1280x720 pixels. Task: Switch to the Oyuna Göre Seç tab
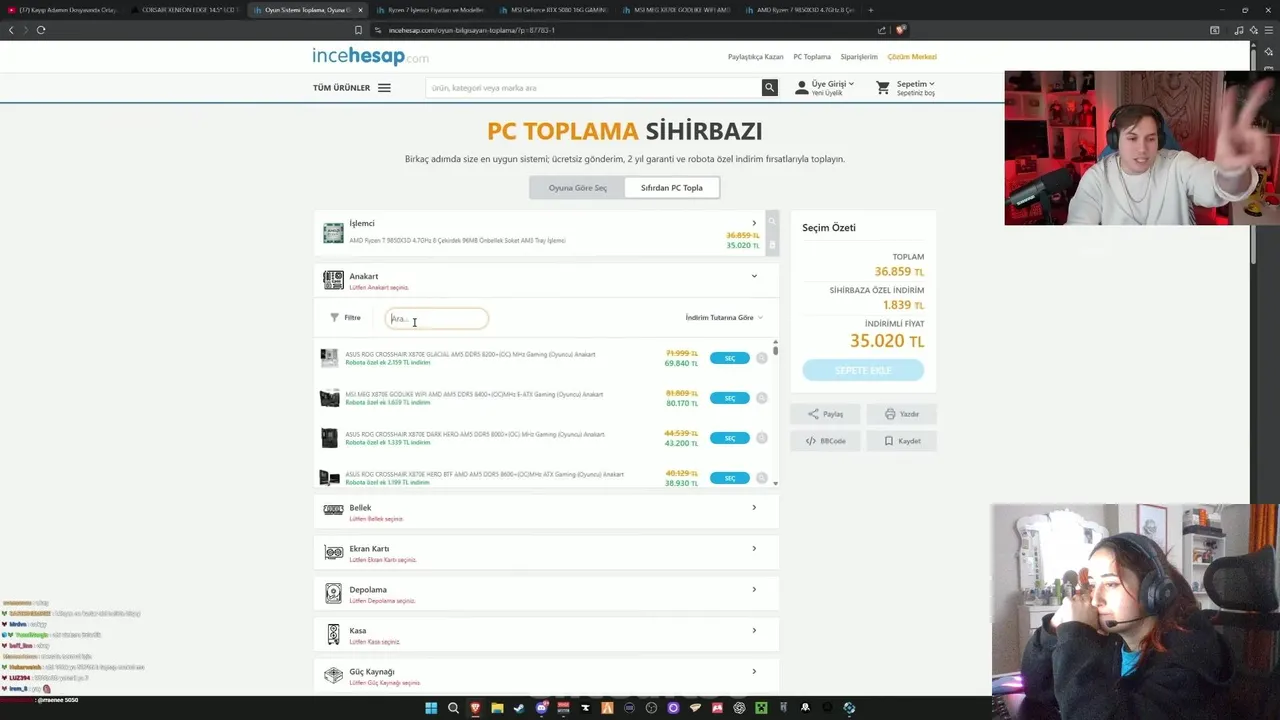[x=577, y=188]
